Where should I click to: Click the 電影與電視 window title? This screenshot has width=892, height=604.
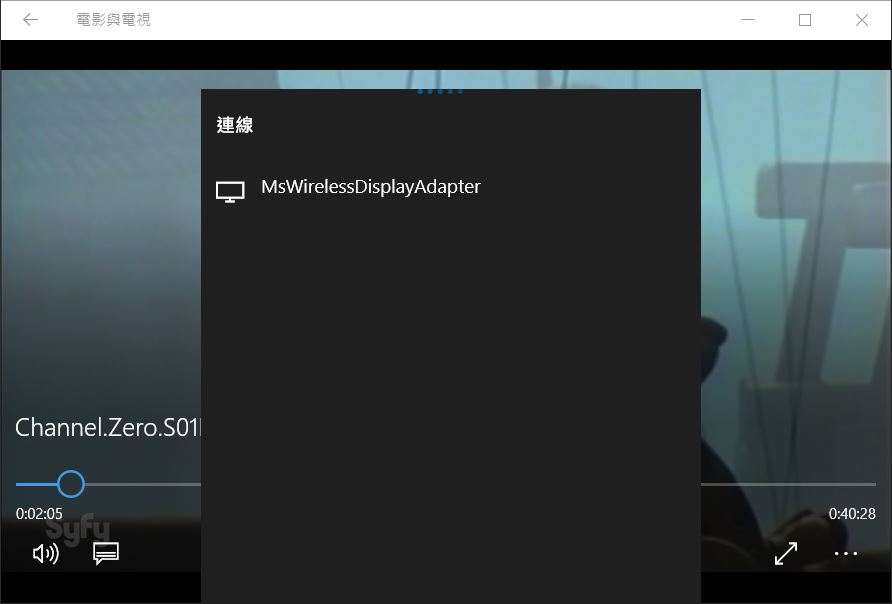pyautogui.click(x=113, y=20)
